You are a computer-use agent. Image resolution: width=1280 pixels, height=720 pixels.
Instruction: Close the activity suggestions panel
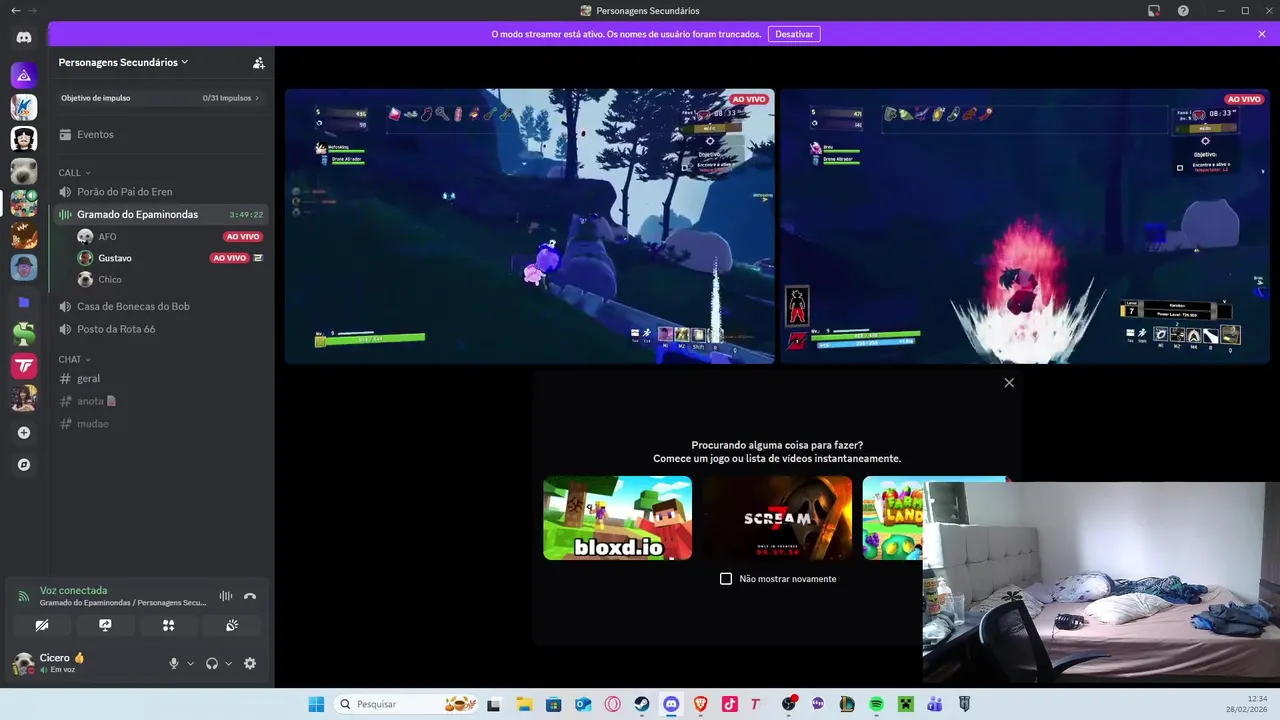(x=1009, y=383)
